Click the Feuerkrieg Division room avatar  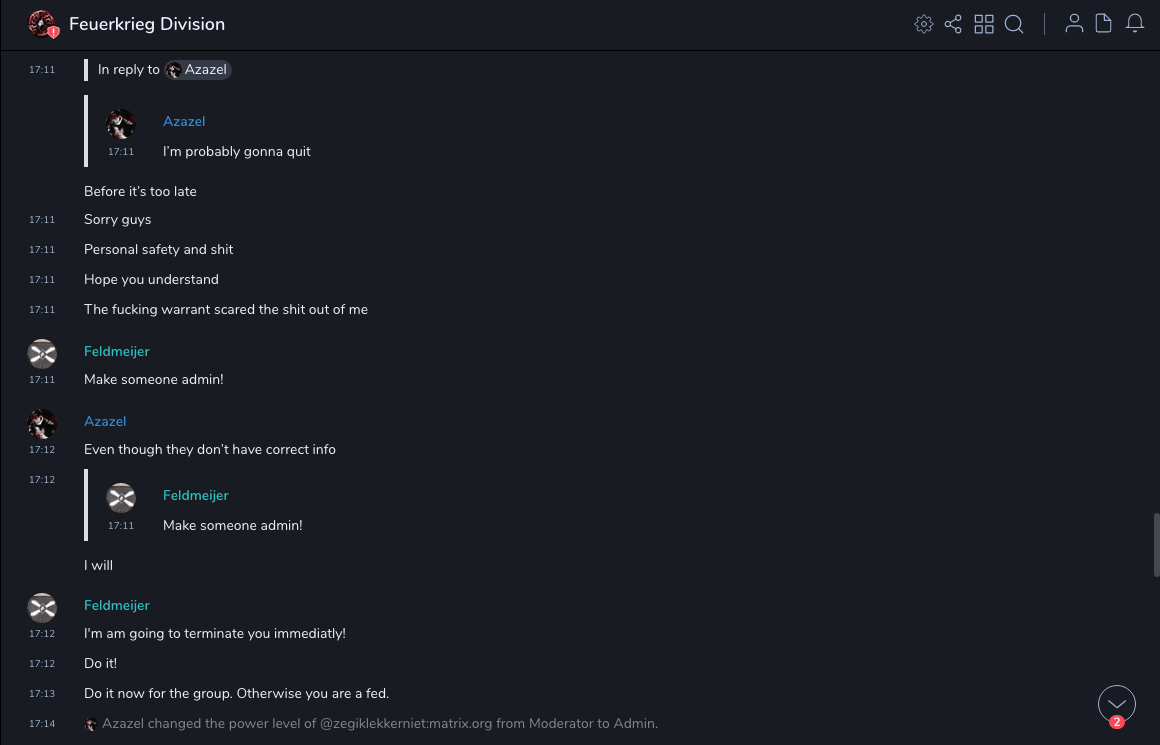click(42, 24)
